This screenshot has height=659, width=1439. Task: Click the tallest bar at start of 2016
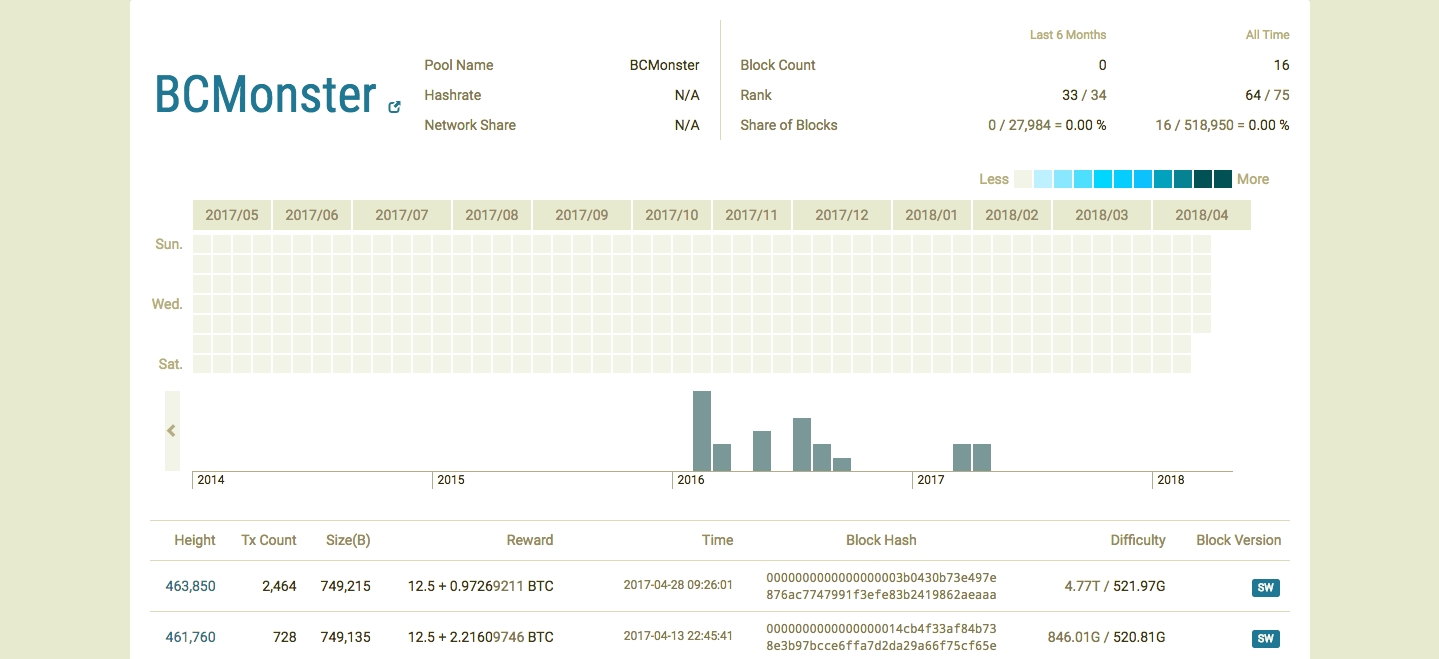[702, 431]
